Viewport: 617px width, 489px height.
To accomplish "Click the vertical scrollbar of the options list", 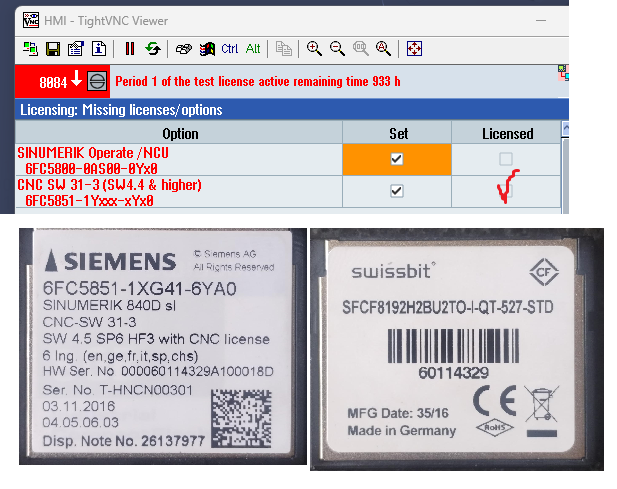I will (565, 175).
